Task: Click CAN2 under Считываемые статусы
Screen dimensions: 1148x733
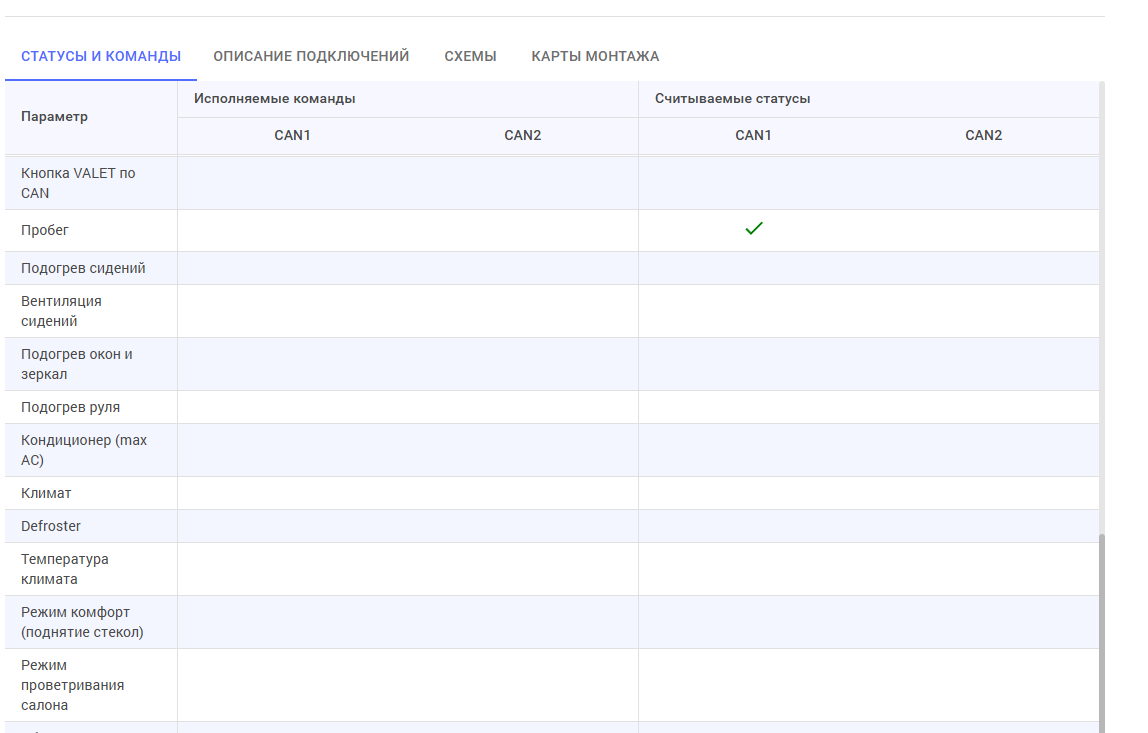Action: pos(983,135)
